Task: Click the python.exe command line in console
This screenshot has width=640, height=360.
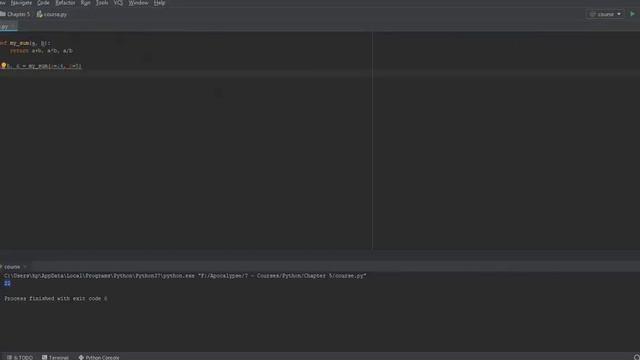Action: pos(185,276)
